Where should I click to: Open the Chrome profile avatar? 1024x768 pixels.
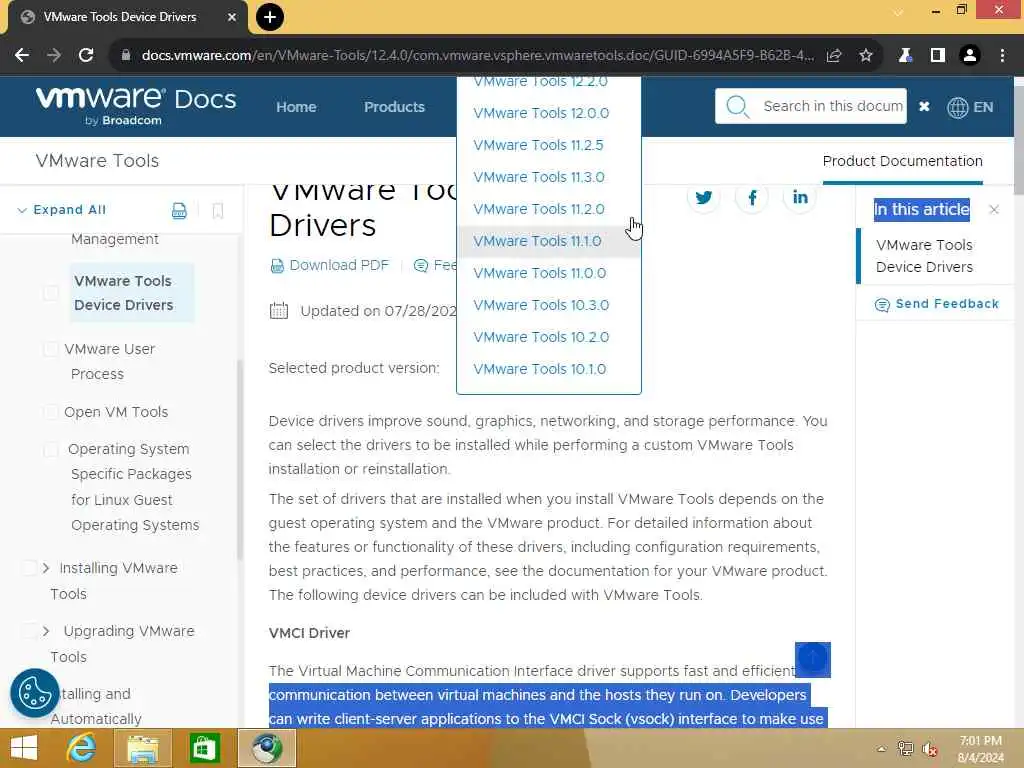click(970, 56)
